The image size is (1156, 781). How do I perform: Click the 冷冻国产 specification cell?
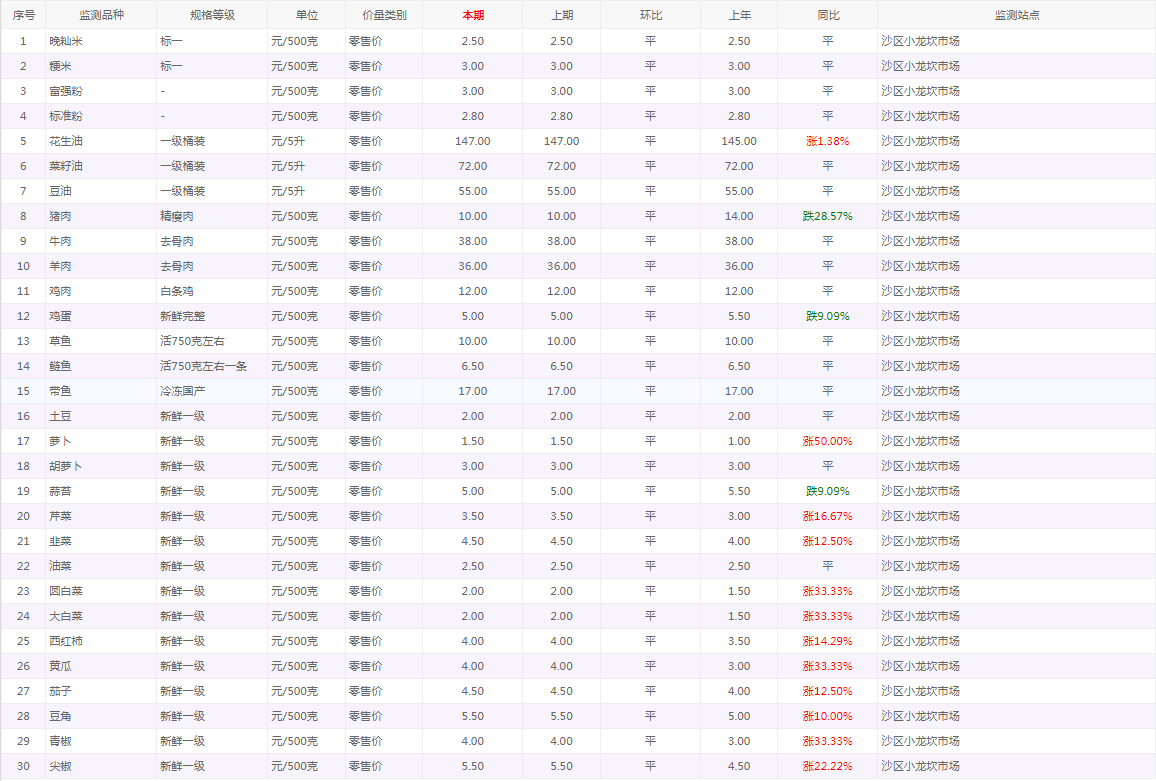point(183,391)
